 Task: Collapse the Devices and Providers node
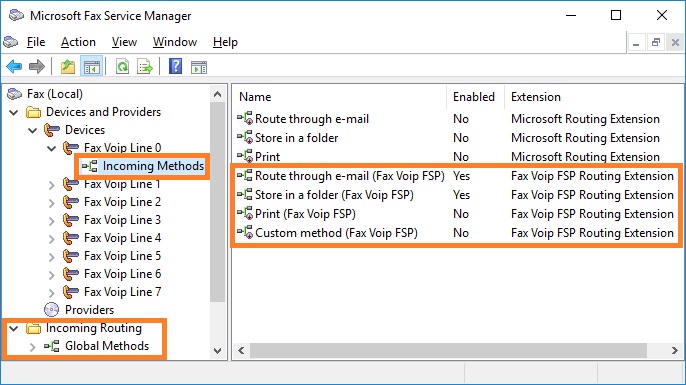[x=14, y=112]
